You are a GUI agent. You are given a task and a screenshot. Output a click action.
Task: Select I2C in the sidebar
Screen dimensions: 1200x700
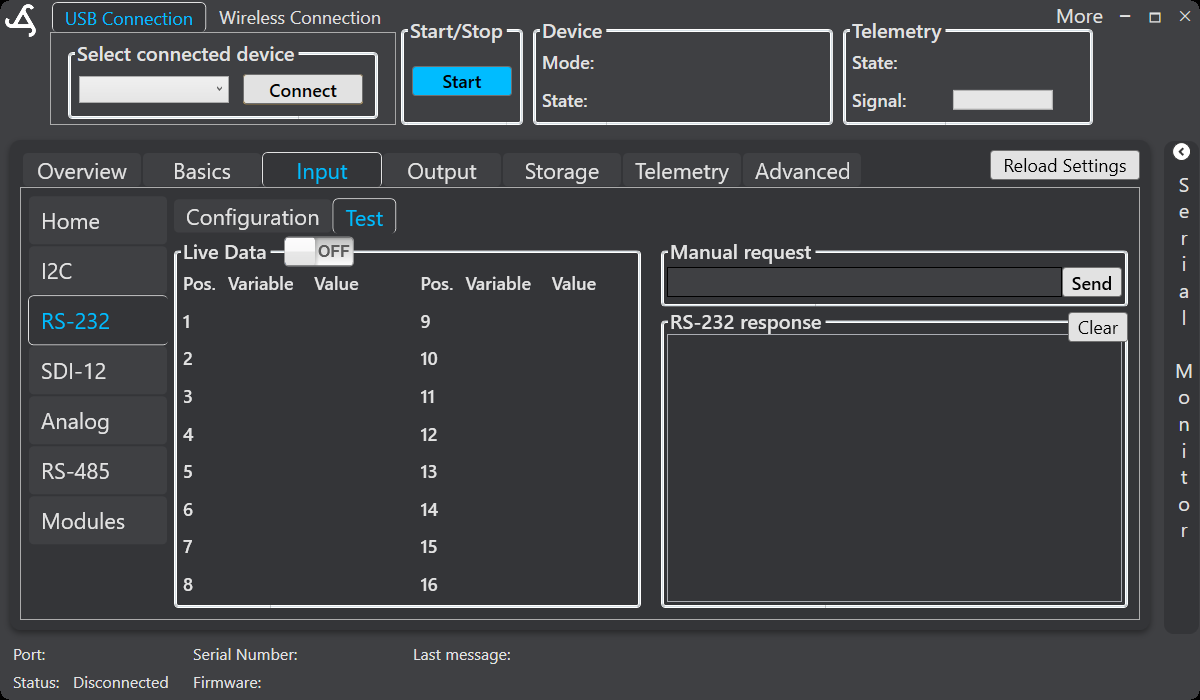[98, 271]
